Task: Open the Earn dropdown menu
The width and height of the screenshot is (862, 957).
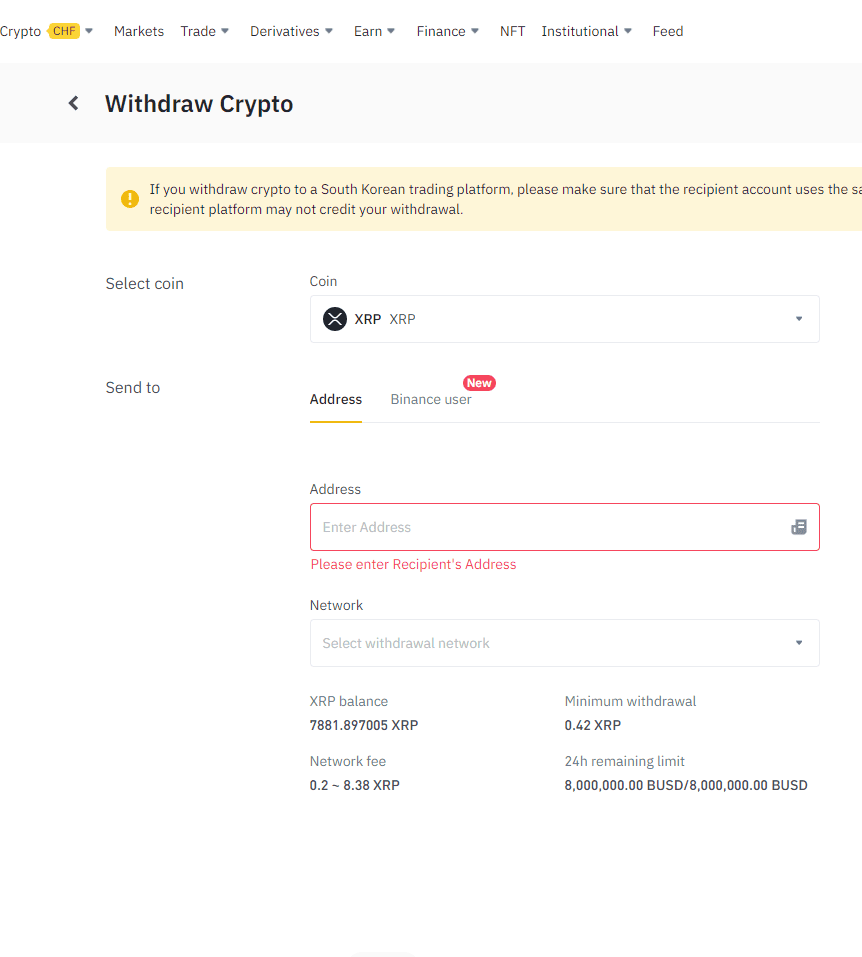Action: [x=375, y=31]
